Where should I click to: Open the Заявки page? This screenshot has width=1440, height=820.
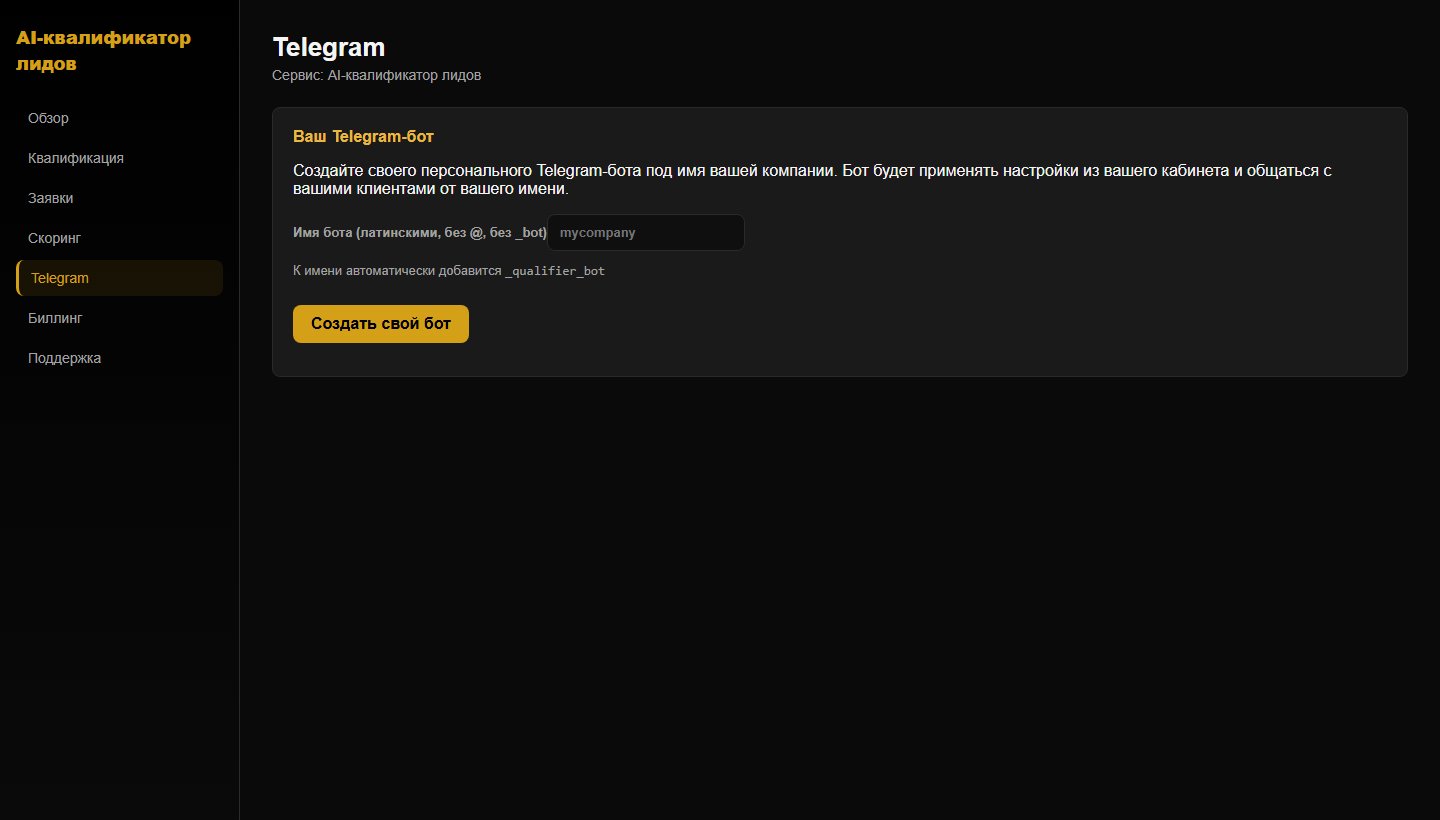119,198
